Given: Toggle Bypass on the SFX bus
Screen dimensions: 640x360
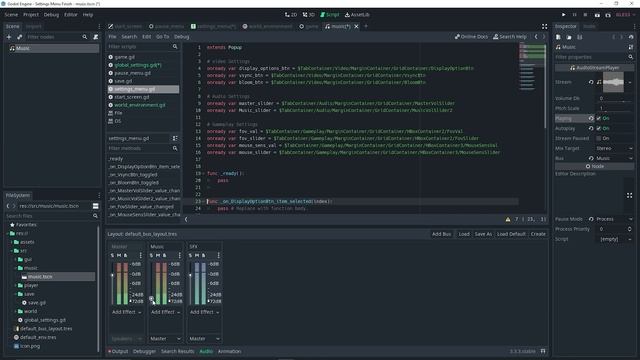Looking at the screenshot, I should pos(204,256).
